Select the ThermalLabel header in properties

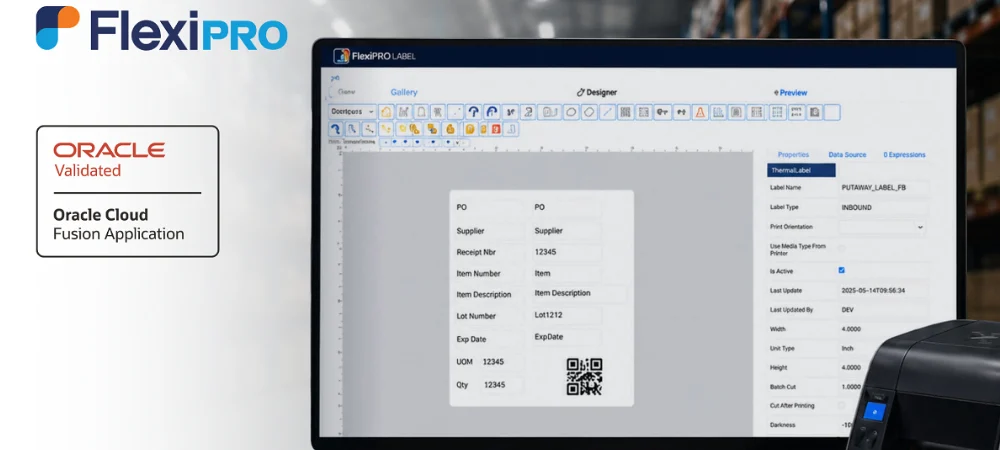click(801, 170)
